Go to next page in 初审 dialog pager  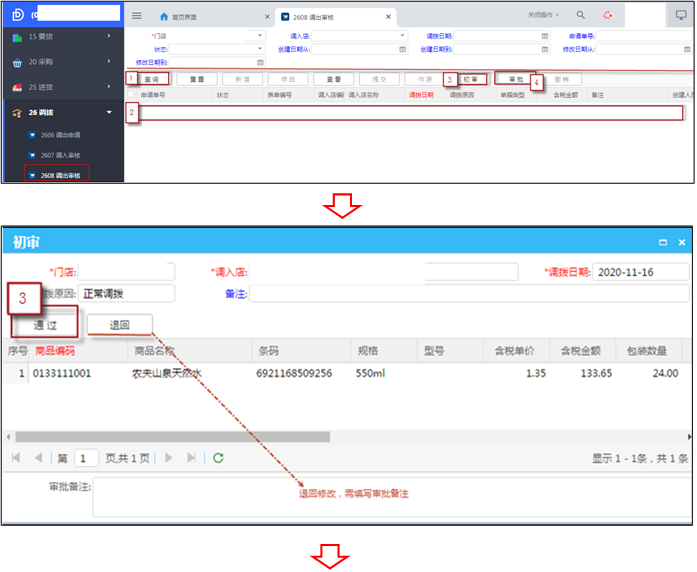[x=168, y=457]
